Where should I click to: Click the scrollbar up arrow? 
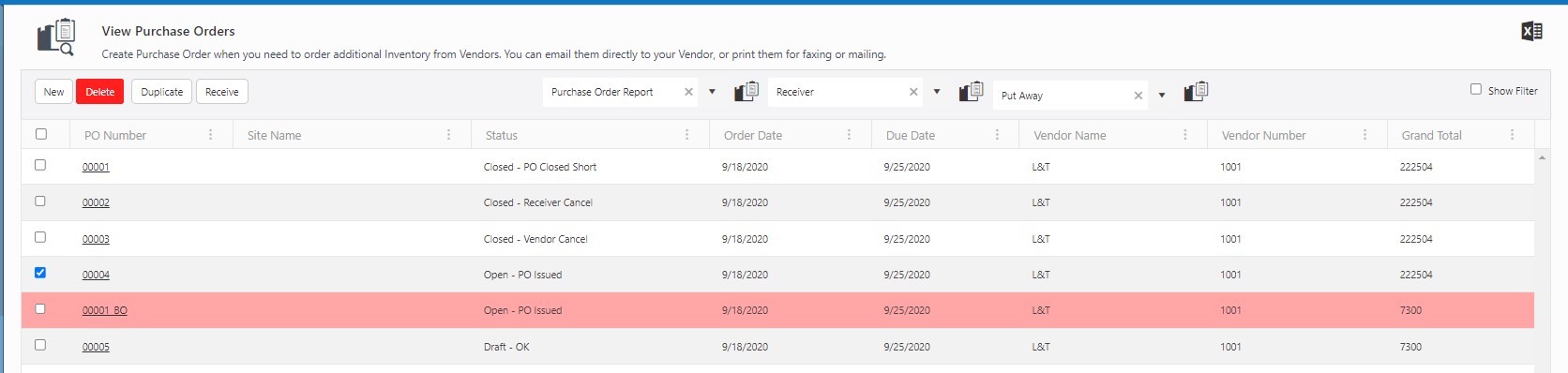1542,157
